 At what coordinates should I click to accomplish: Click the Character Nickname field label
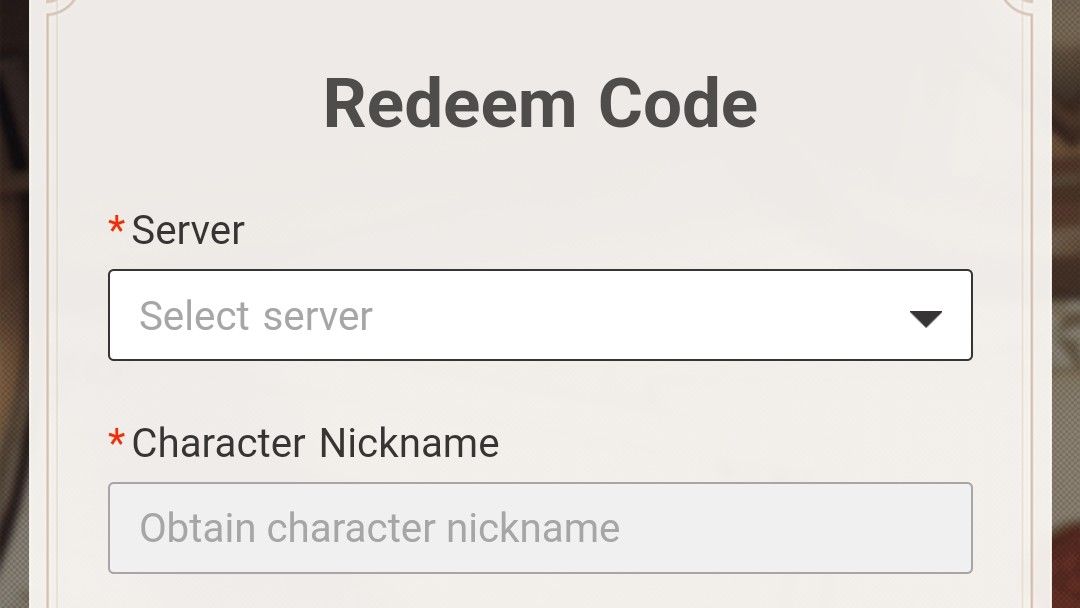[315, 443]
